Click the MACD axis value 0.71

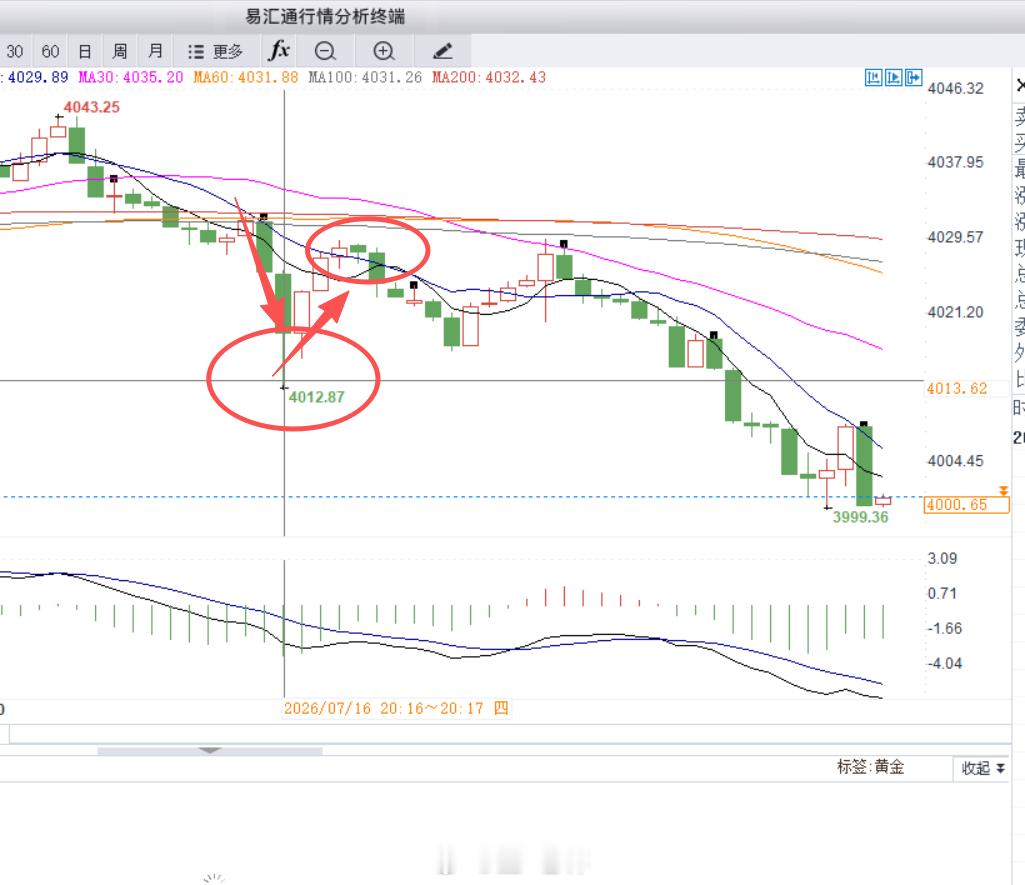click(942, 594)
